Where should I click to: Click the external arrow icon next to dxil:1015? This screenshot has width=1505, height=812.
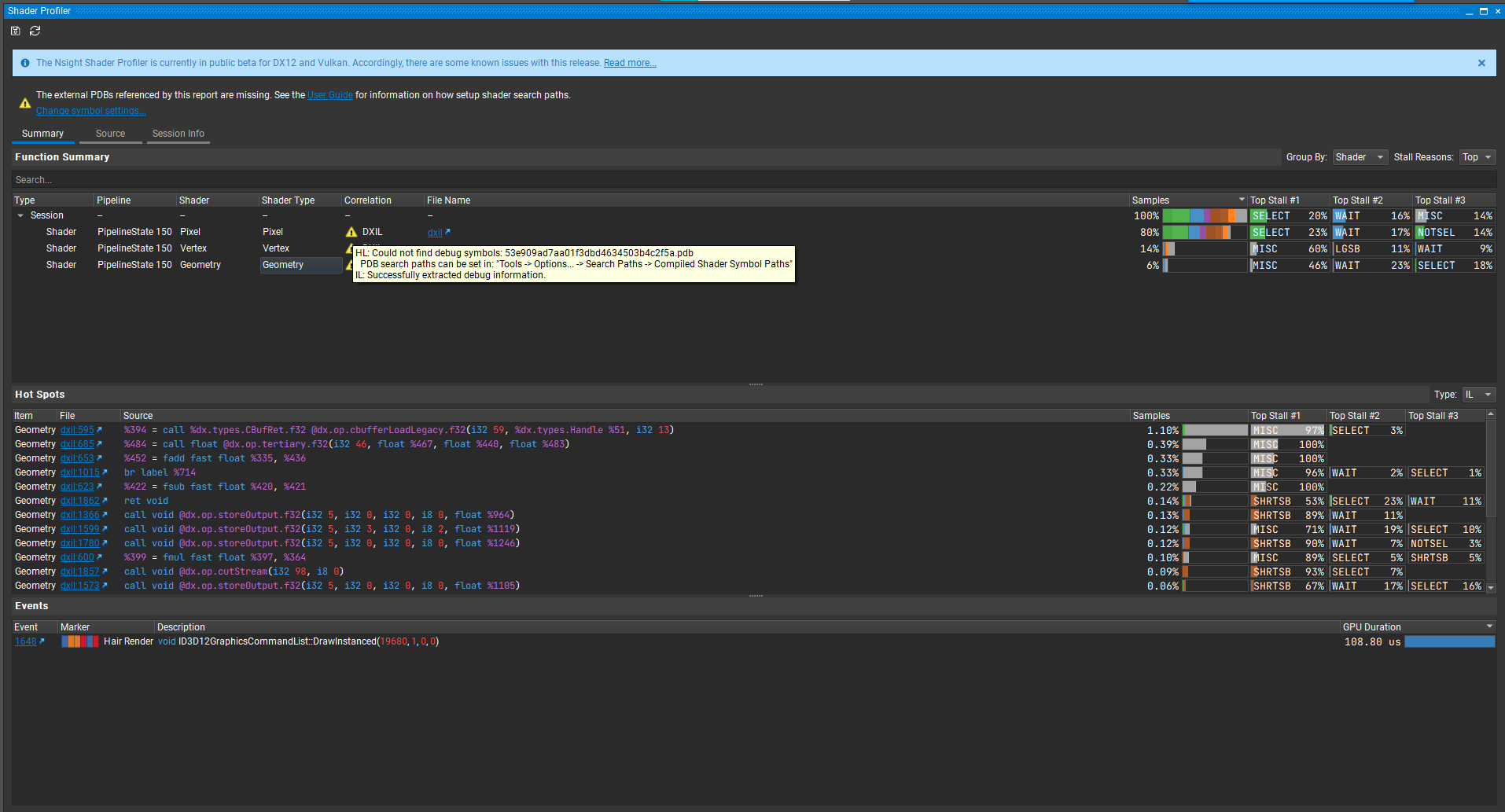pos(105,472)
